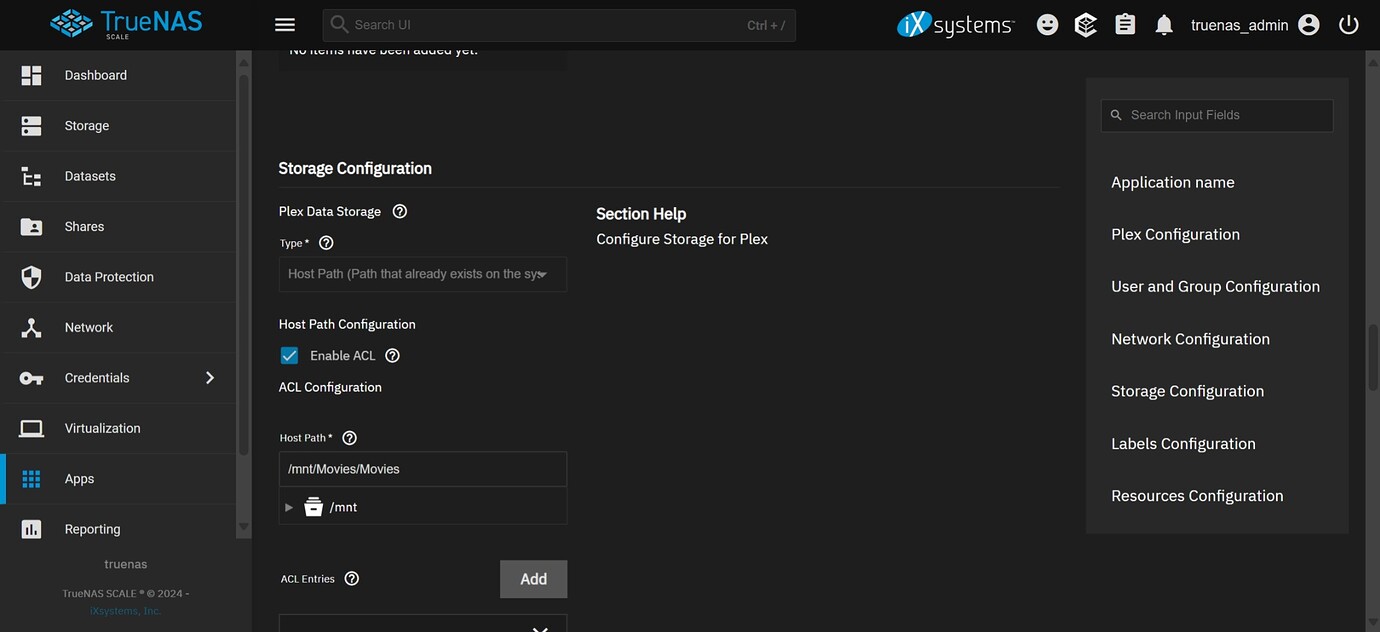Click the Host Path help icon
Viewport: 1380px width, 632px height.
[x=348, y=437]
